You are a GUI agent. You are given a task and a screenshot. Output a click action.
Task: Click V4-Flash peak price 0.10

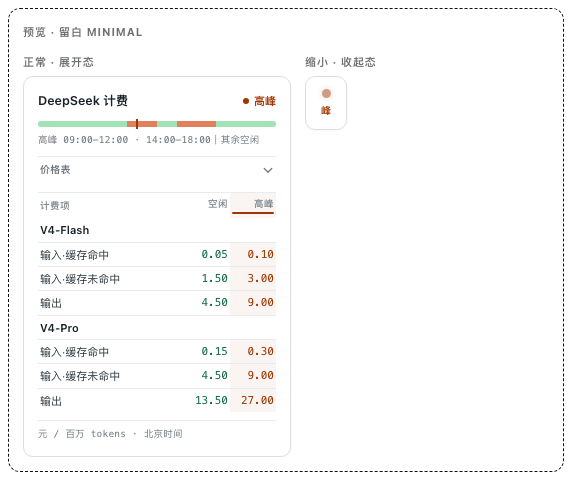click(x=260, y=254)
